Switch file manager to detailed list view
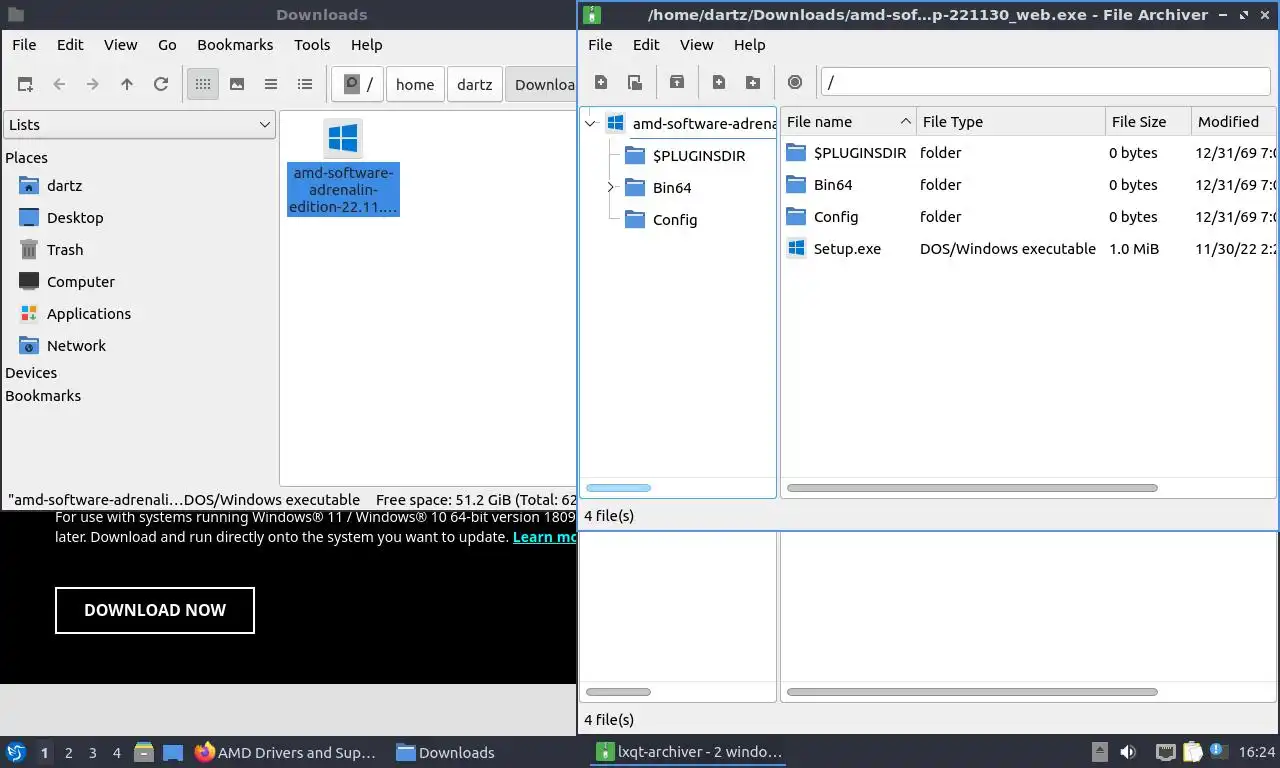The height and width of the screenshot is (768, 1280). tap(305, 84)
